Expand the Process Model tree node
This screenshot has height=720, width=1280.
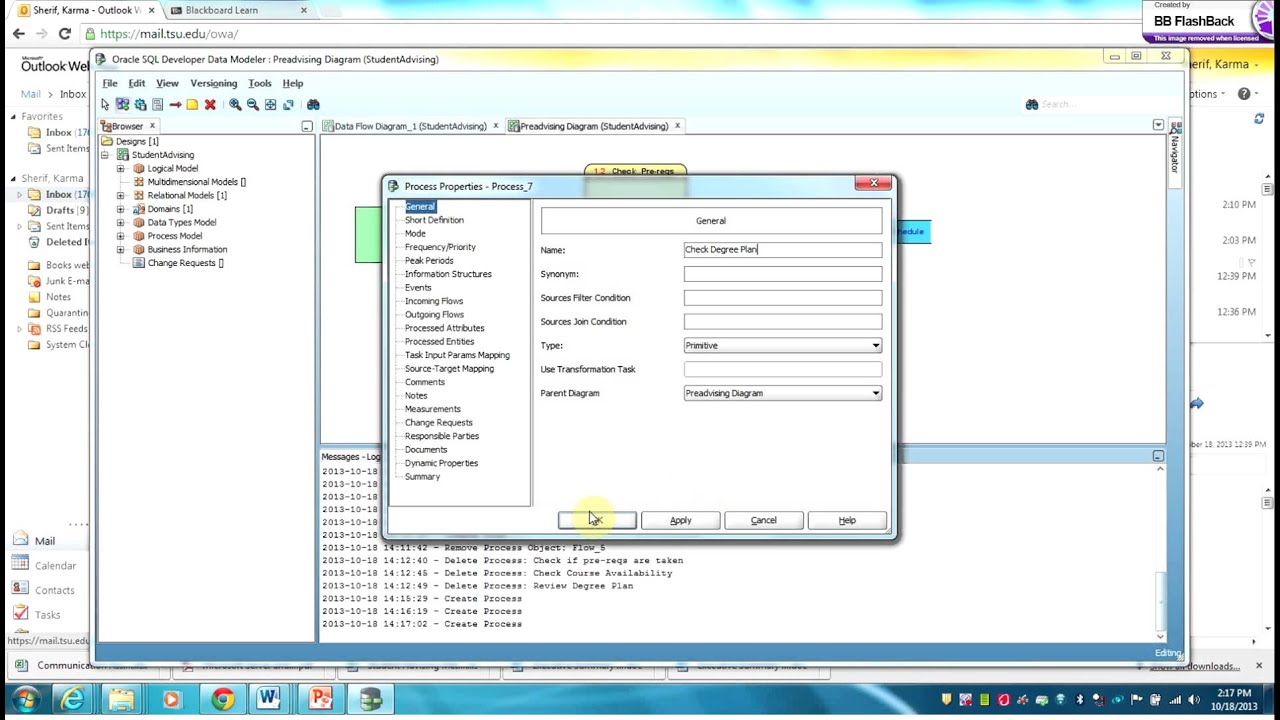tap(120, 236)
